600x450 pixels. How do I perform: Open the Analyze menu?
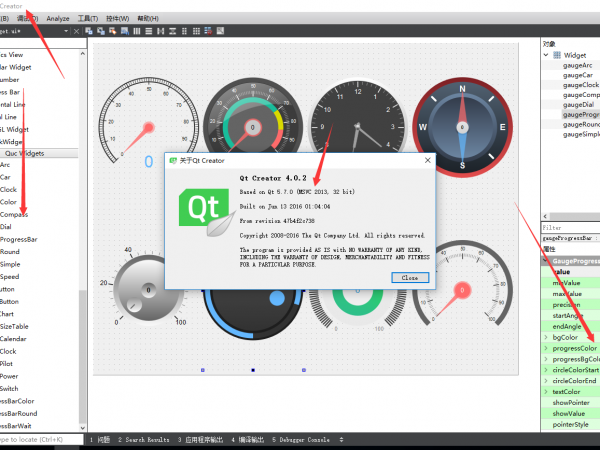click(58, 18)
